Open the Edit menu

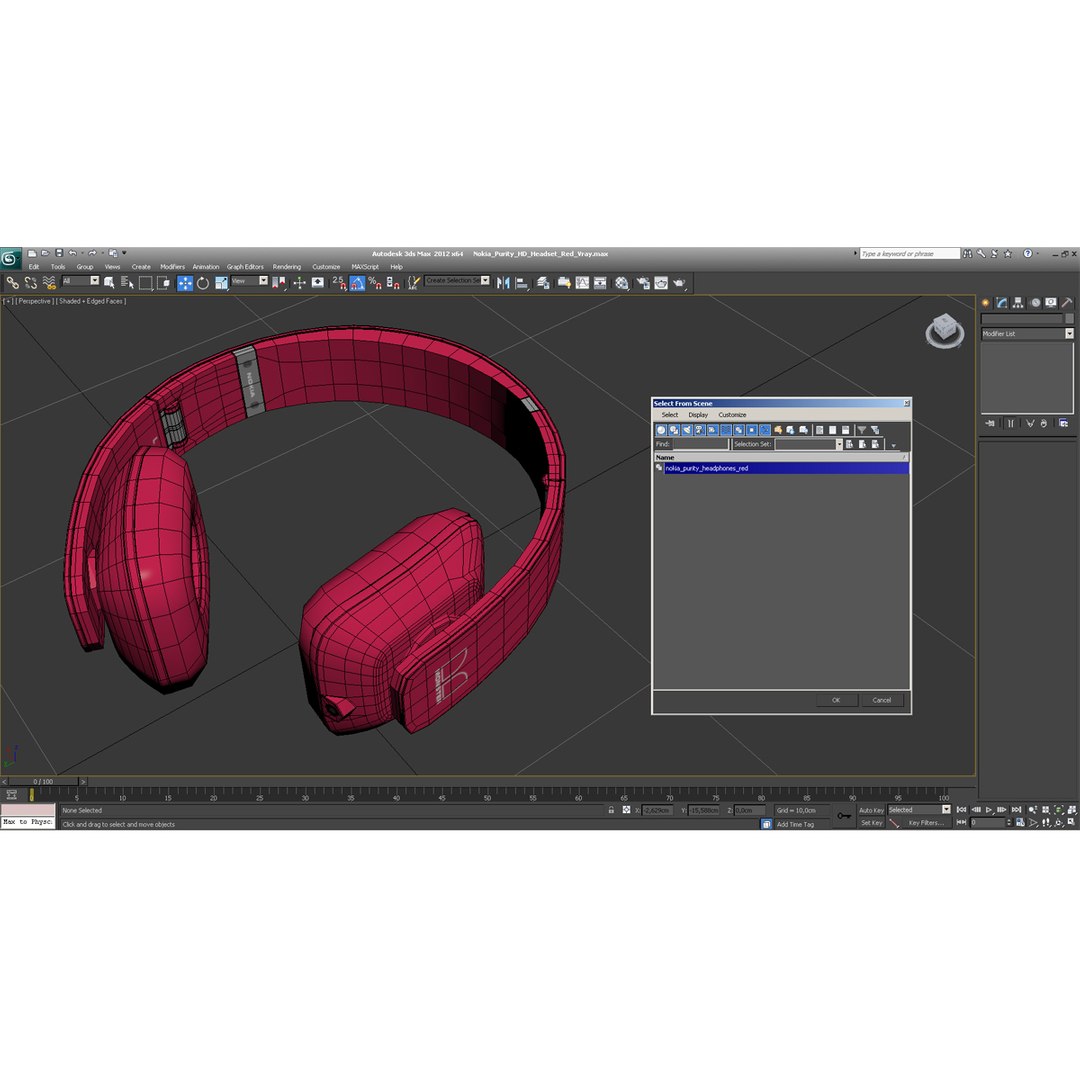pos(34,267)
